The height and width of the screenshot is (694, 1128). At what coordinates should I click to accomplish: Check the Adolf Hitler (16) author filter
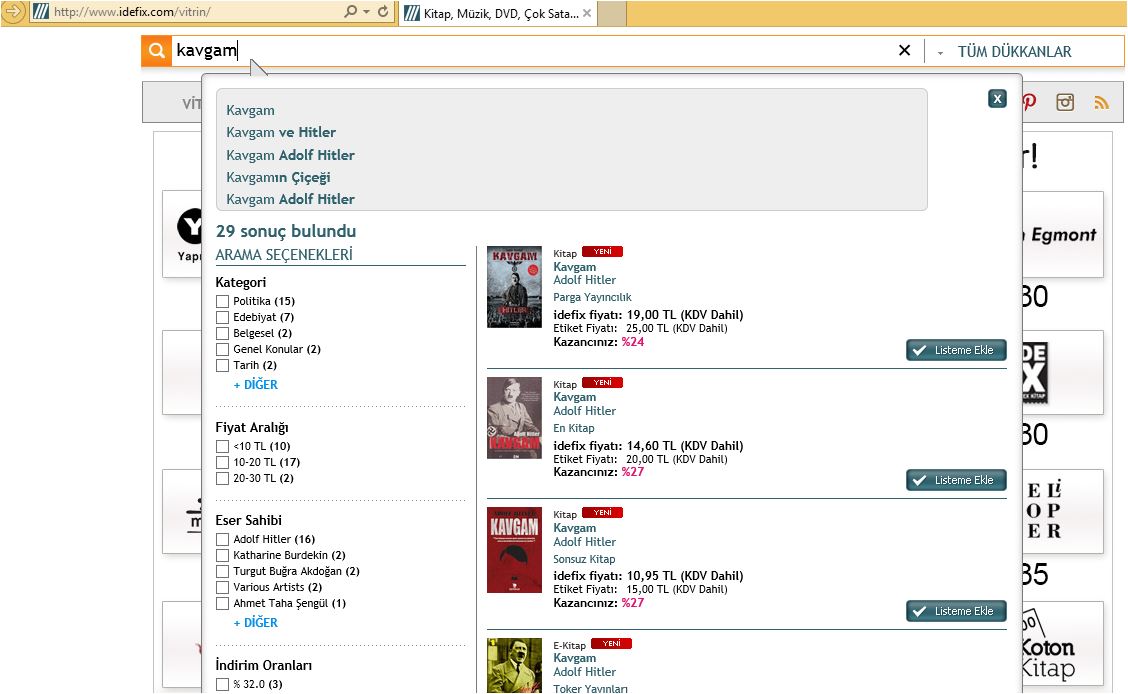[x=223, y=539]
